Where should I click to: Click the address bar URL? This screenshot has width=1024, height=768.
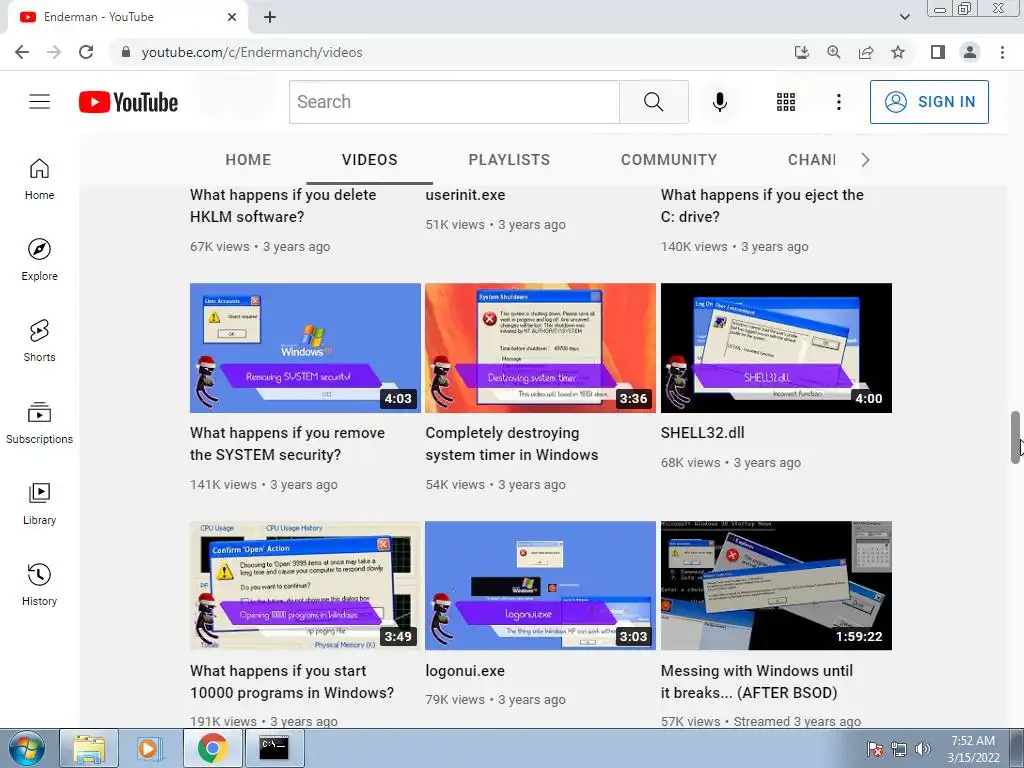point(252,52)
